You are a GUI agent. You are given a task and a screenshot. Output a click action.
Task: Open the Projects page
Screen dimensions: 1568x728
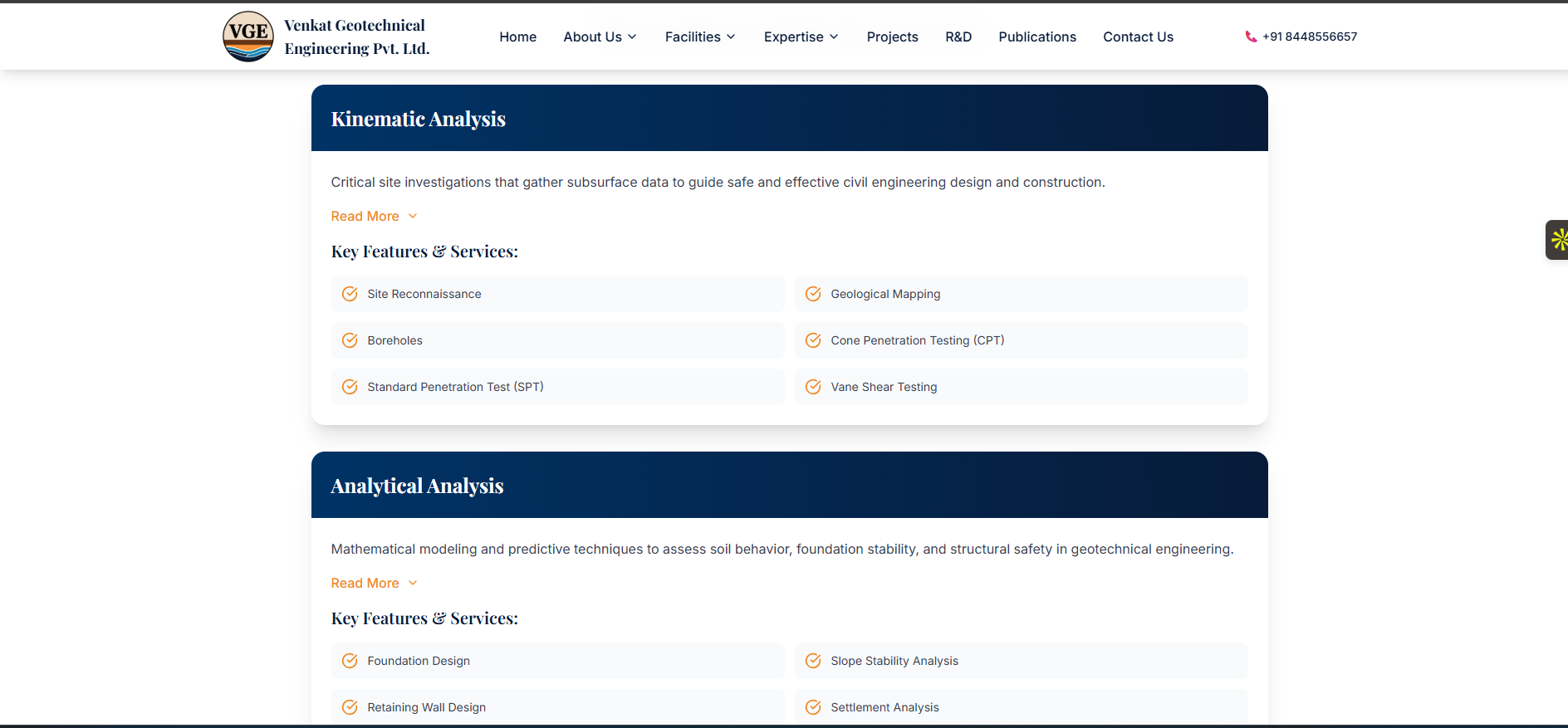tap(893, 37)
